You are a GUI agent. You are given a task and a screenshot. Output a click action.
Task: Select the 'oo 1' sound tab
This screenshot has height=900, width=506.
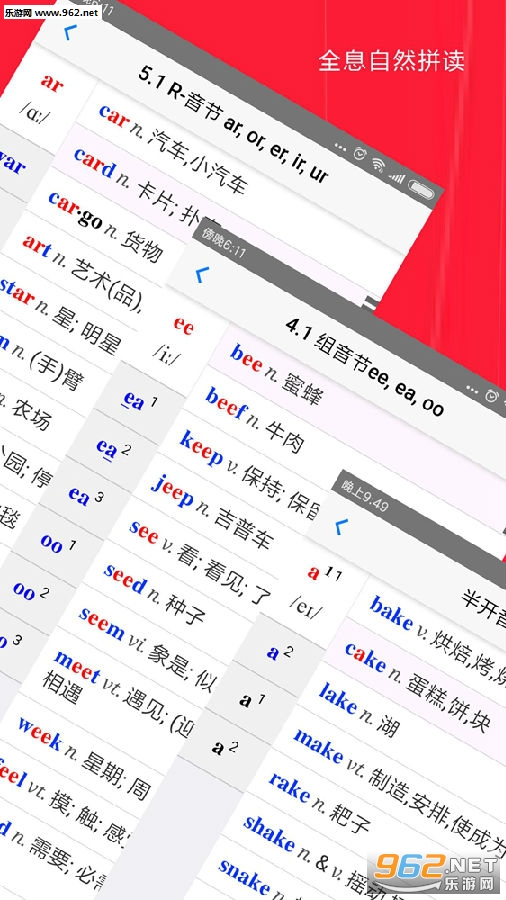pyautogui.click(x=57, y=542)
